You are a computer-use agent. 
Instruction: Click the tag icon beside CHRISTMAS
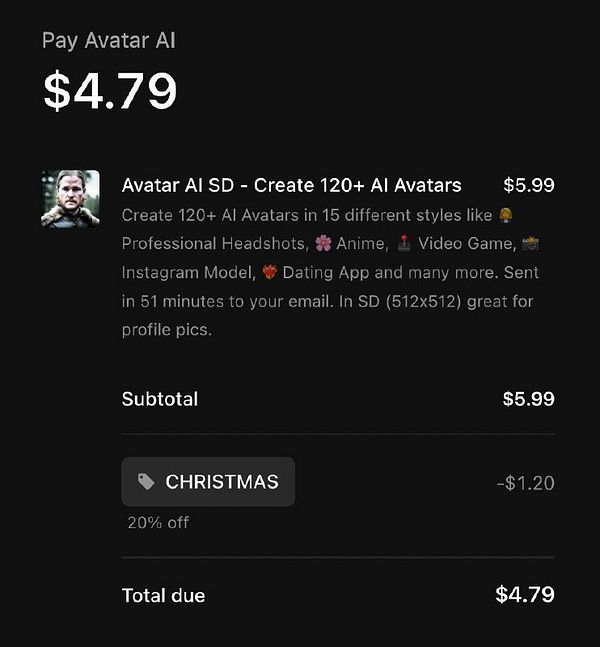(146, 482)
